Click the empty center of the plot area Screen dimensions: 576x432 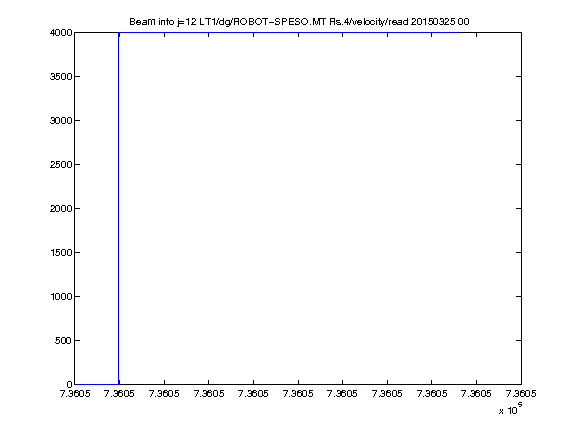pyautogui.click(x=298, y=209)
